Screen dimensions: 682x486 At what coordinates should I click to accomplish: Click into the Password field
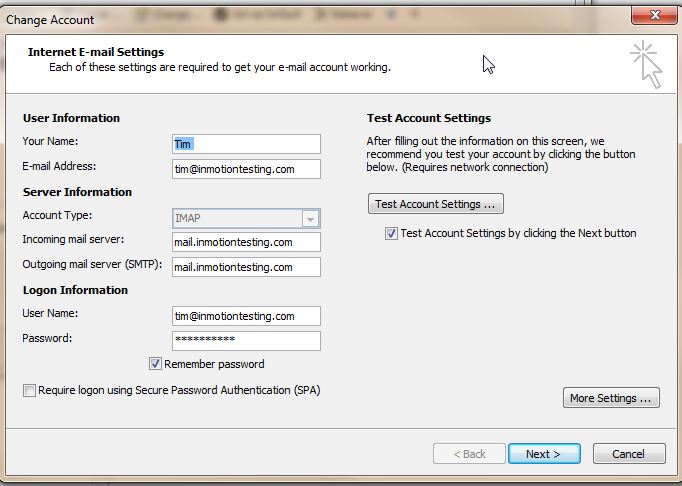point(246,341)
